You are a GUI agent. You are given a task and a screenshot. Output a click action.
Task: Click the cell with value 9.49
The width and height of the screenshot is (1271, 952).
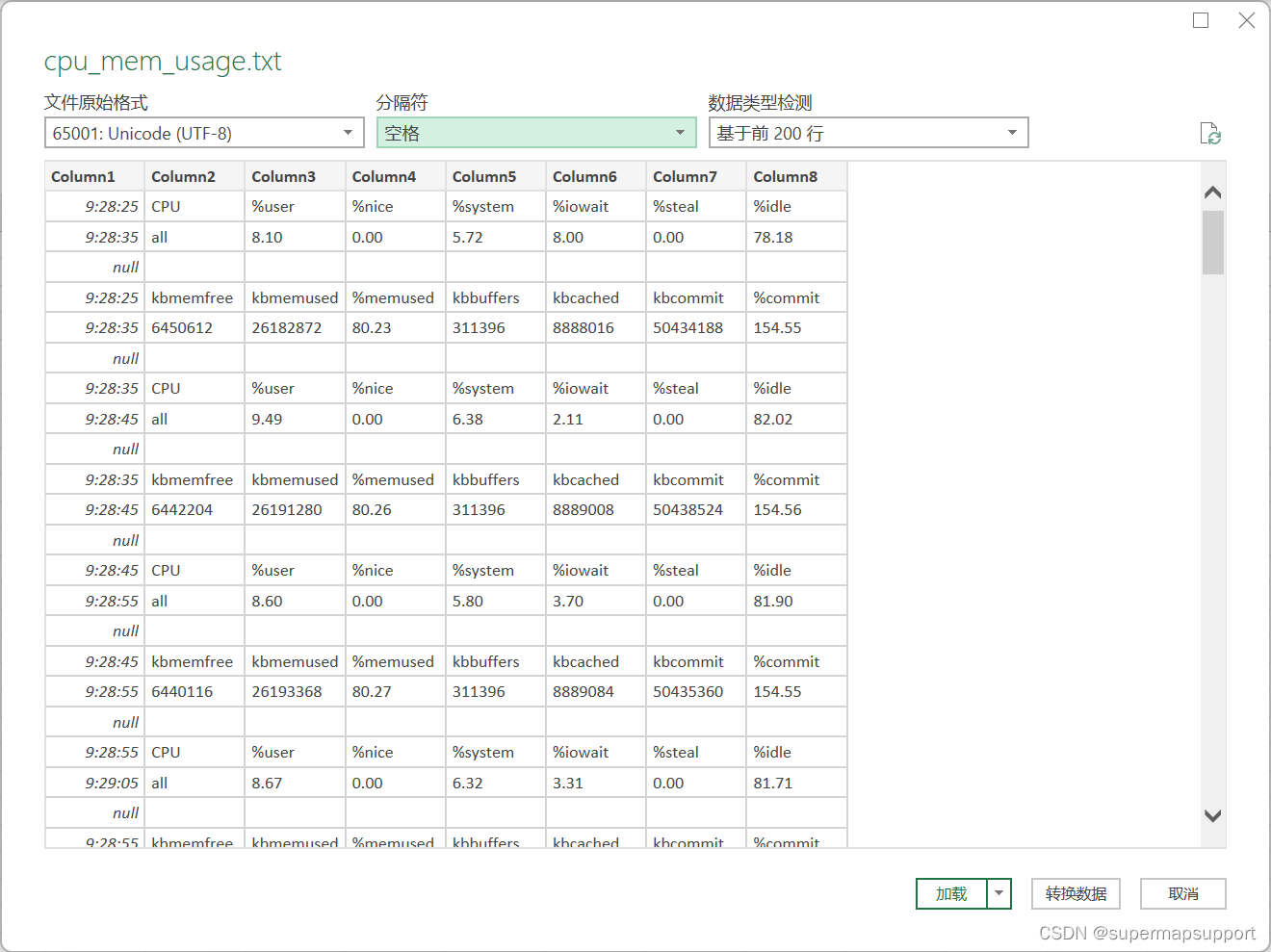click(x=295, y=419)
